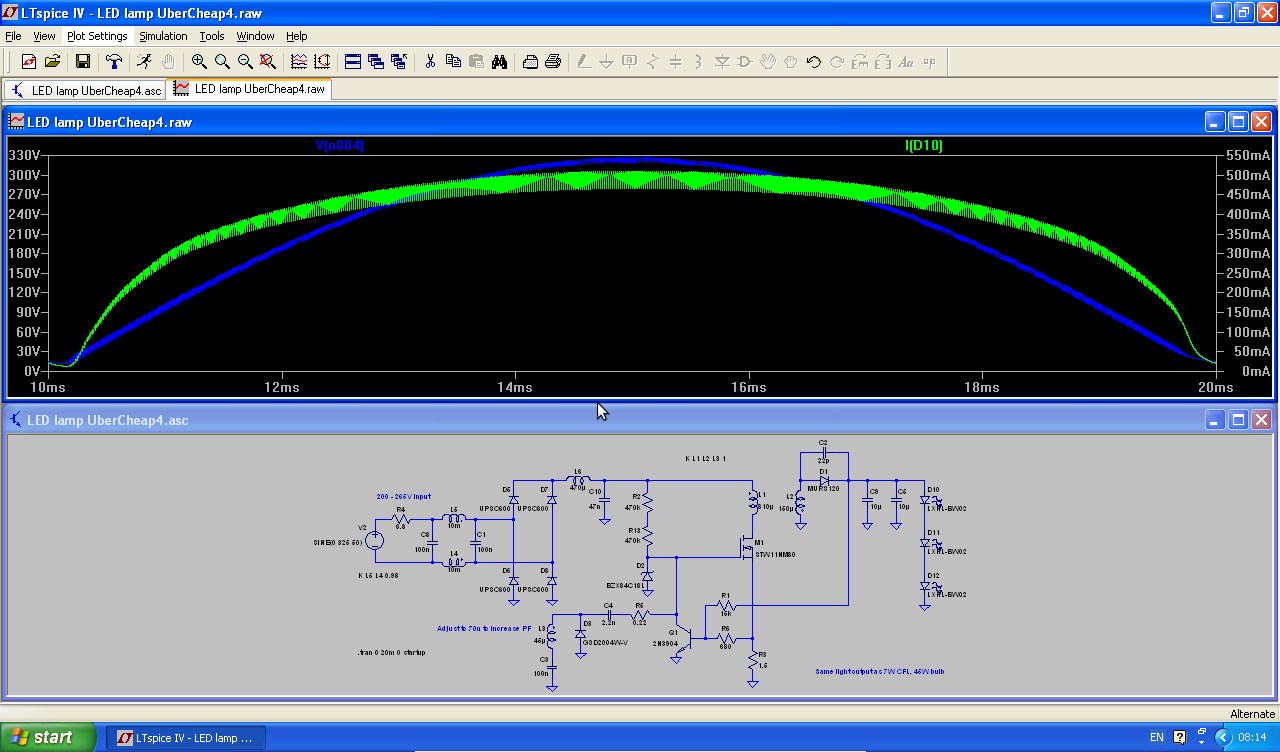Screen dimensions: 1280x752
Task: Maximize the LED lamp UberCheap4.asc schematic window
Action: click(1238, 420)
